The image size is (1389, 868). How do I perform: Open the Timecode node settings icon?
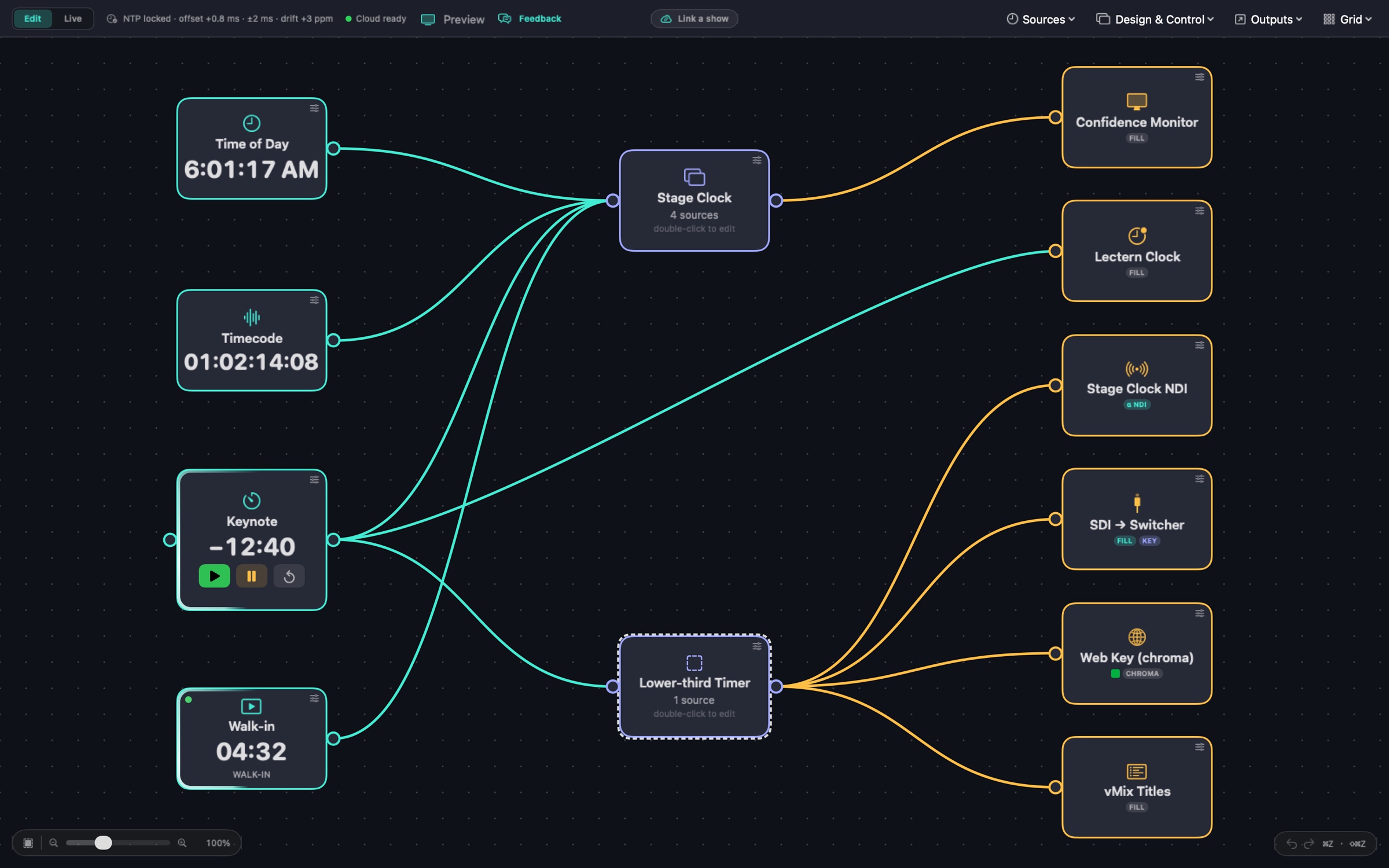click(x=314, y=300)
